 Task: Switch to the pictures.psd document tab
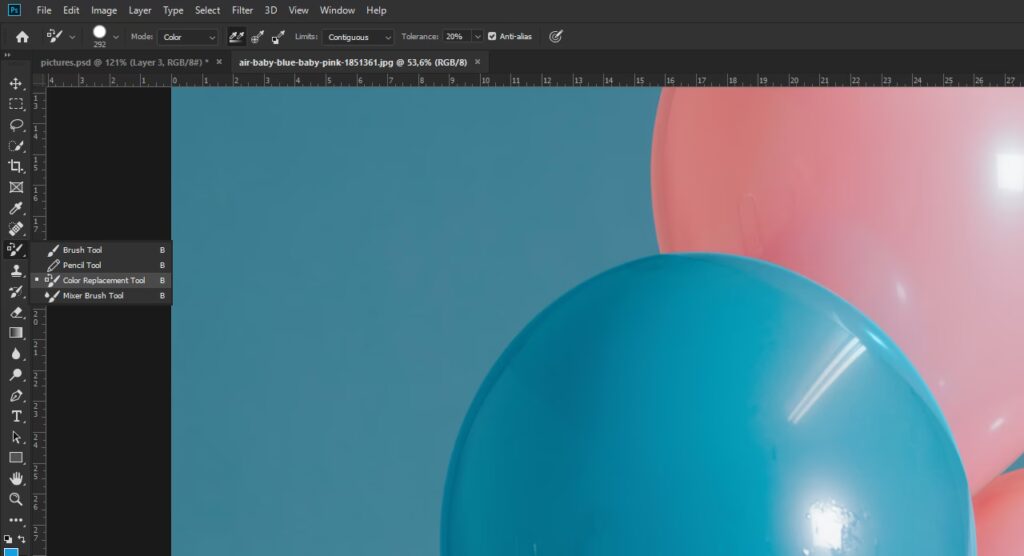coord(122,62)
